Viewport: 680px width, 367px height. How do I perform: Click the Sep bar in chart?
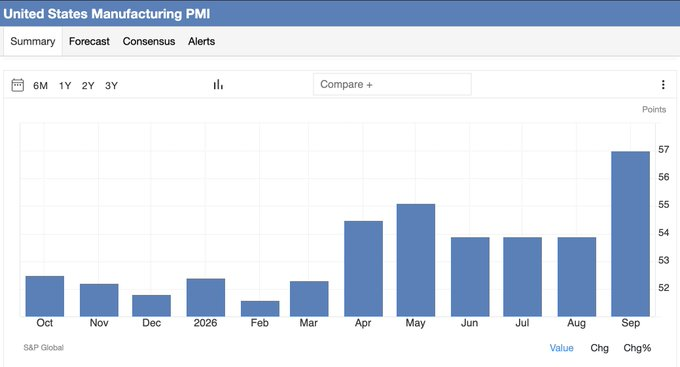(631, 234)
